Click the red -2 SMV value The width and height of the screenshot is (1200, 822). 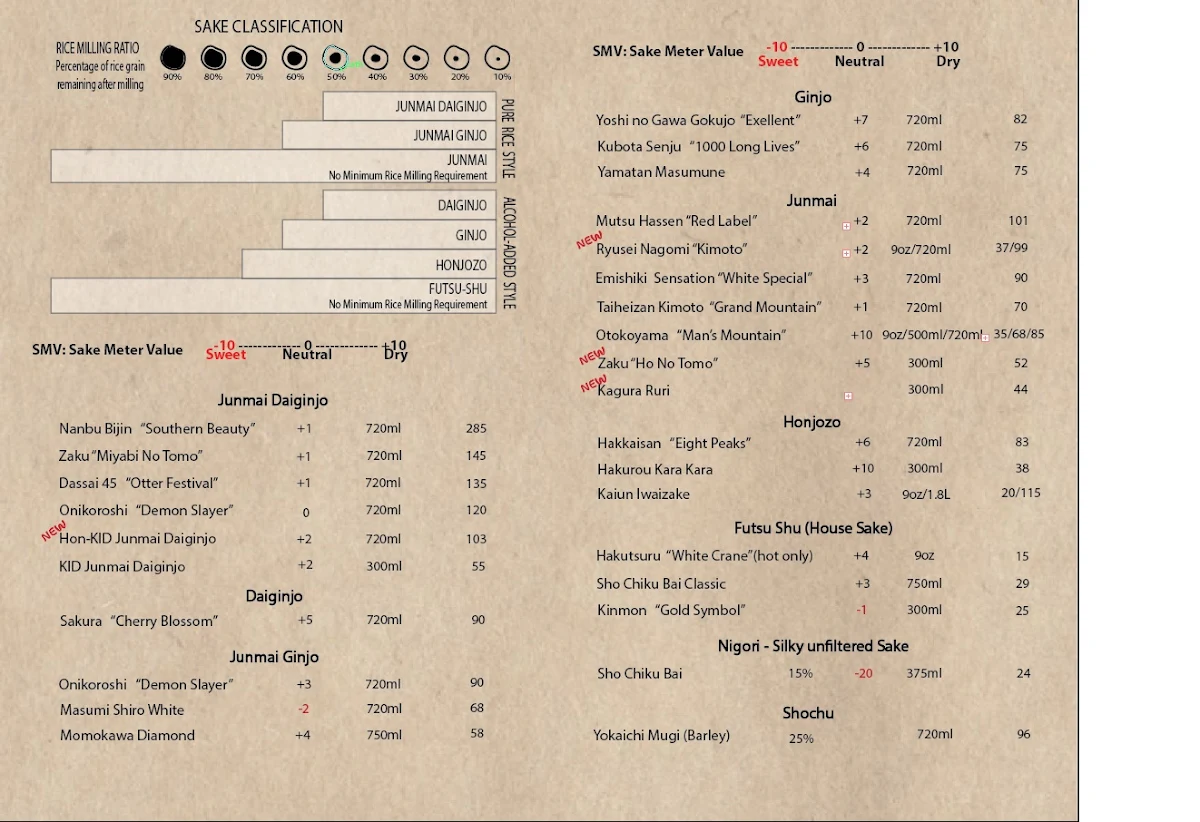click(x=303, y=709)
